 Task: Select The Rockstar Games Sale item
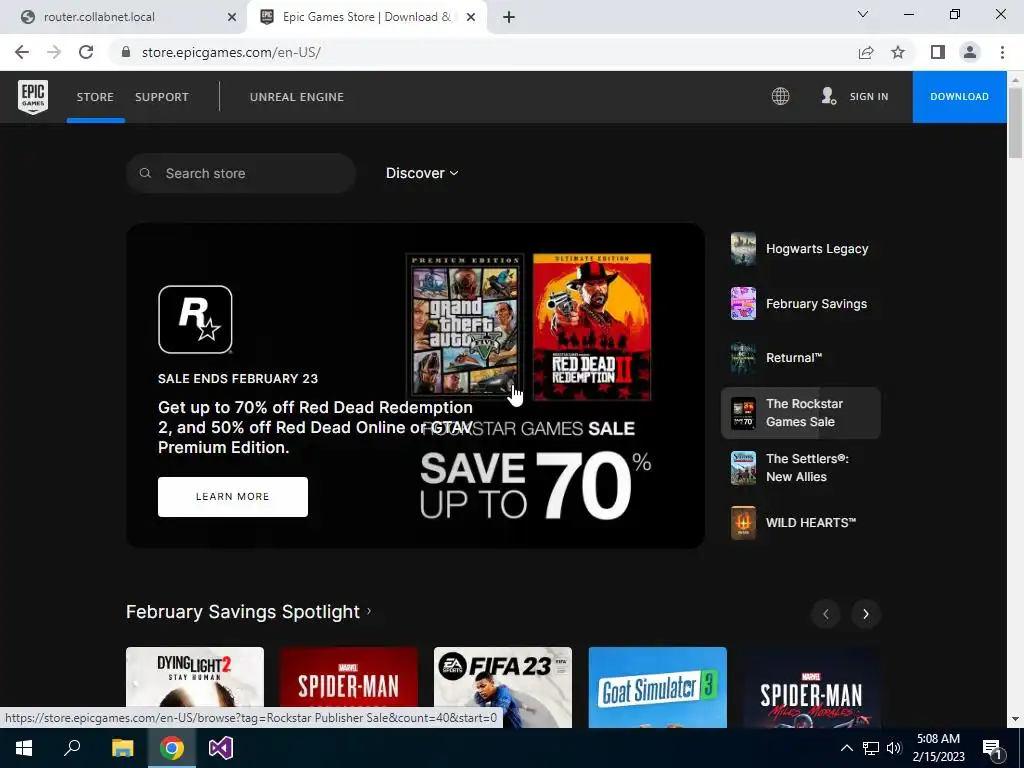tap(801, 413)
